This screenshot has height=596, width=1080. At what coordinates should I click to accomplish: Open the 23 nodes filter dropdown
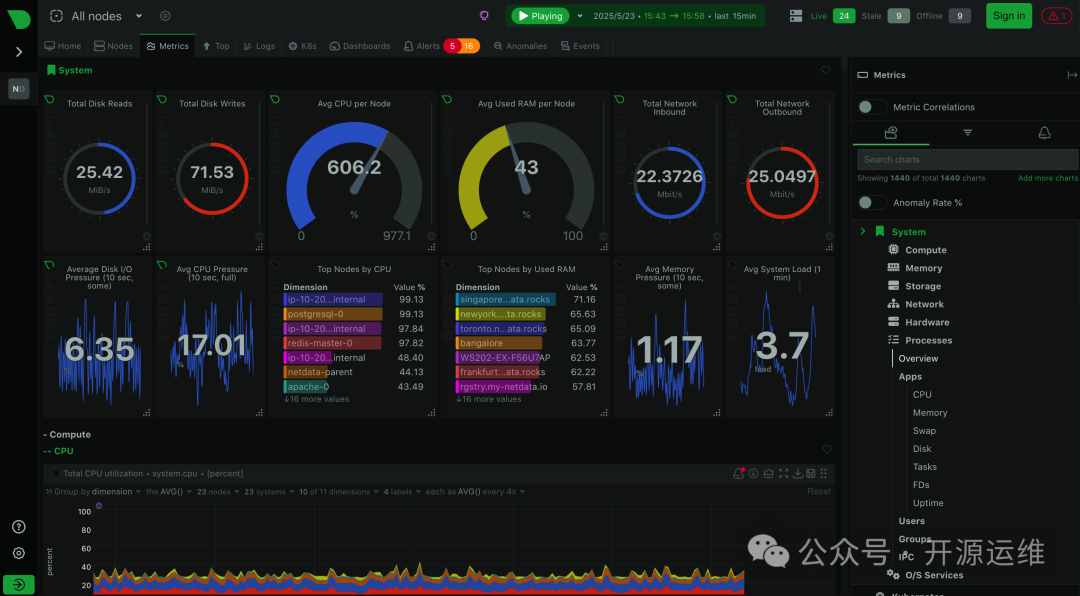[218, 492]
